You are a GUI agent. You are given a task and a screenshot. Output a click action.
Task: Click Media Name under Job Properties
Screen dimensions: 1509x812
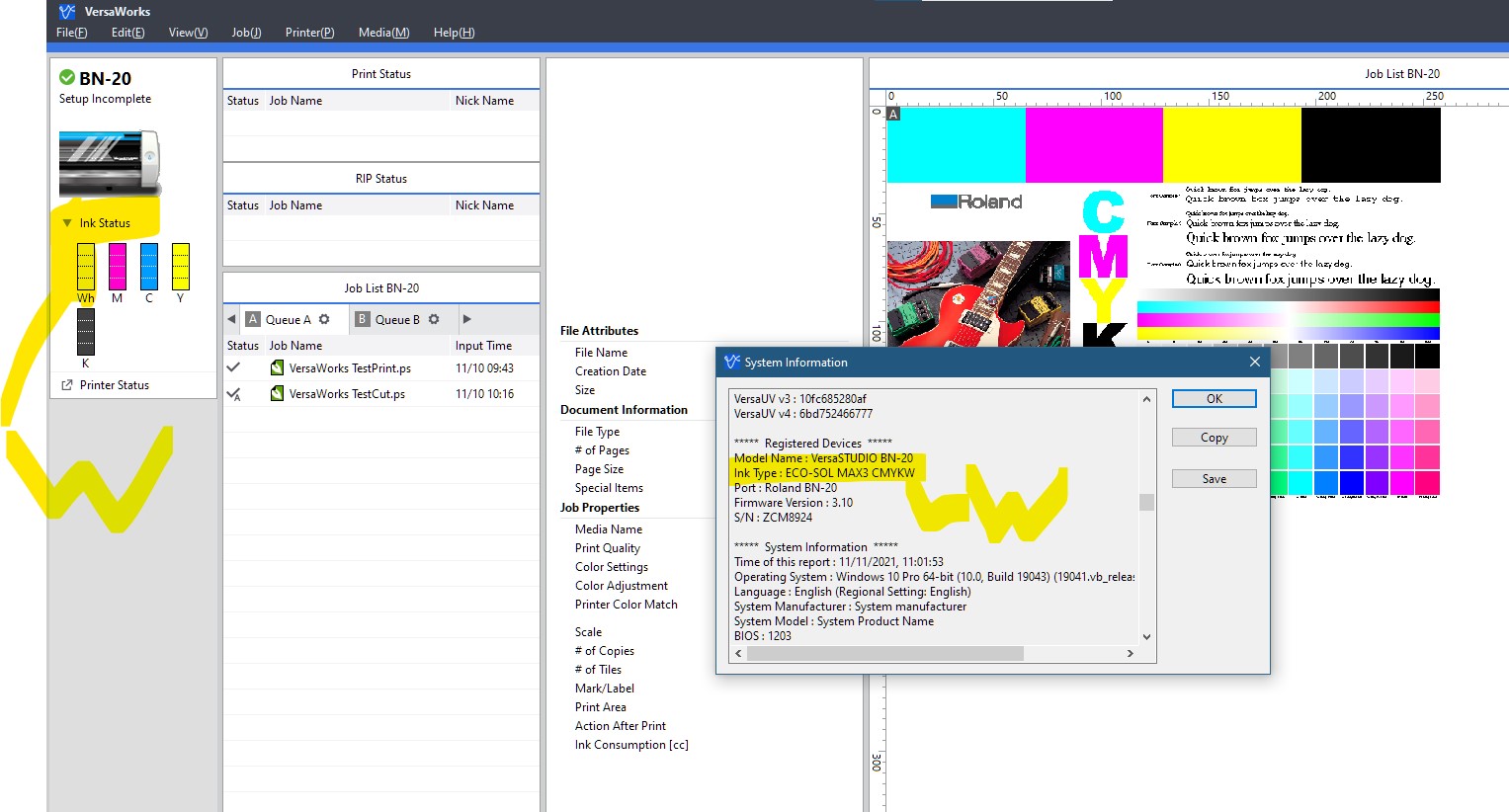tap(609, 529)
